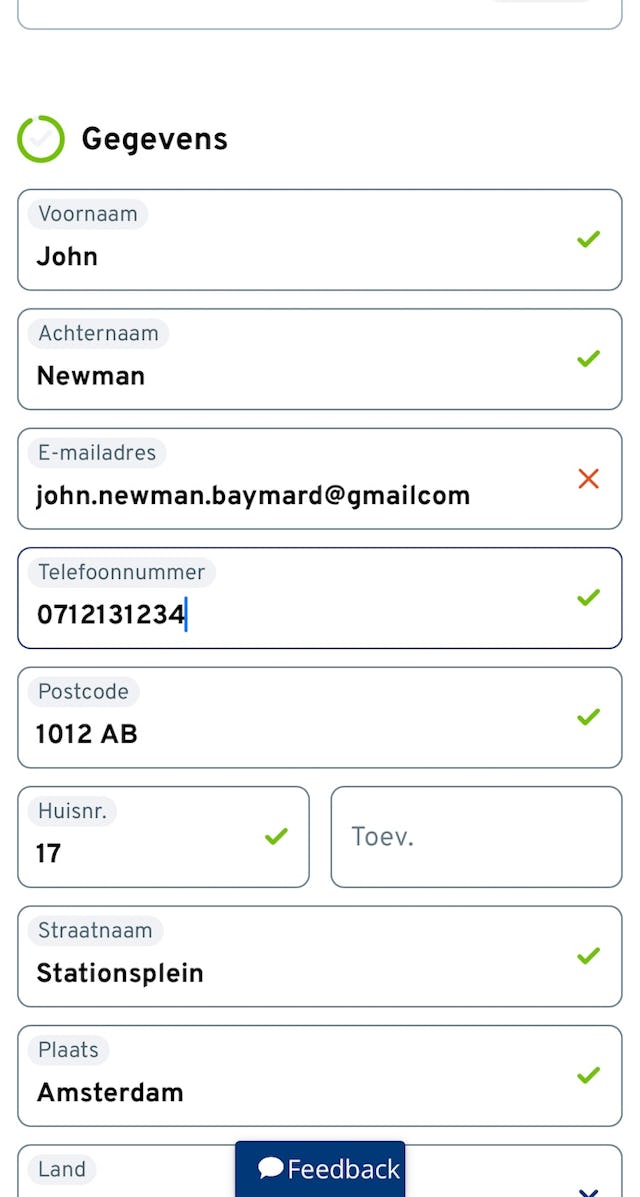Screen dimensions: 640x1197
Task: Select the E-mailadres input to correct the address
Action: (x=252, y=494)
